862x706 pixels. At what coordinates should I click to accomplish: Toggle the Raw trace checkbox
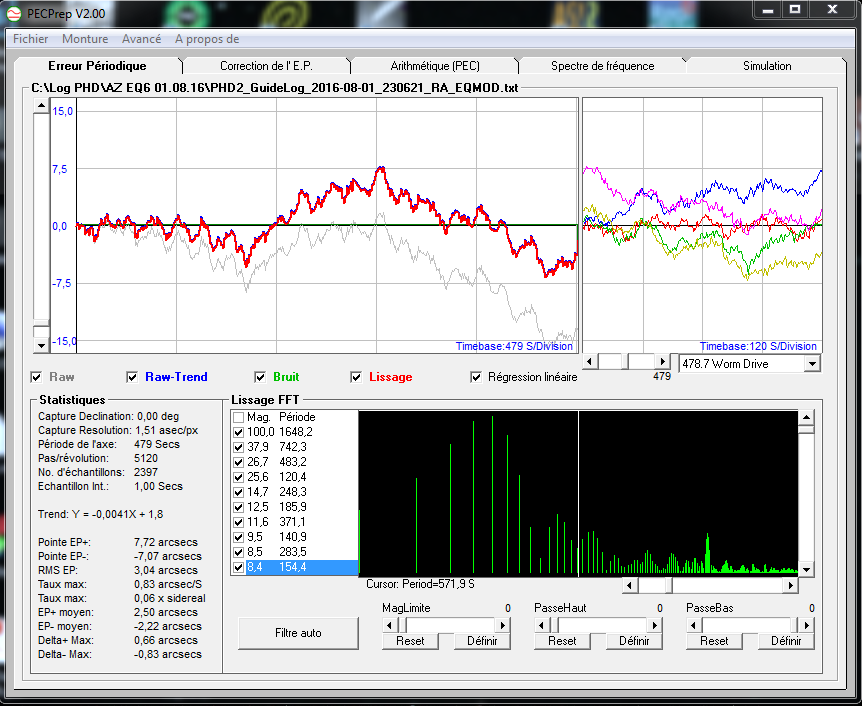[36, 377]
